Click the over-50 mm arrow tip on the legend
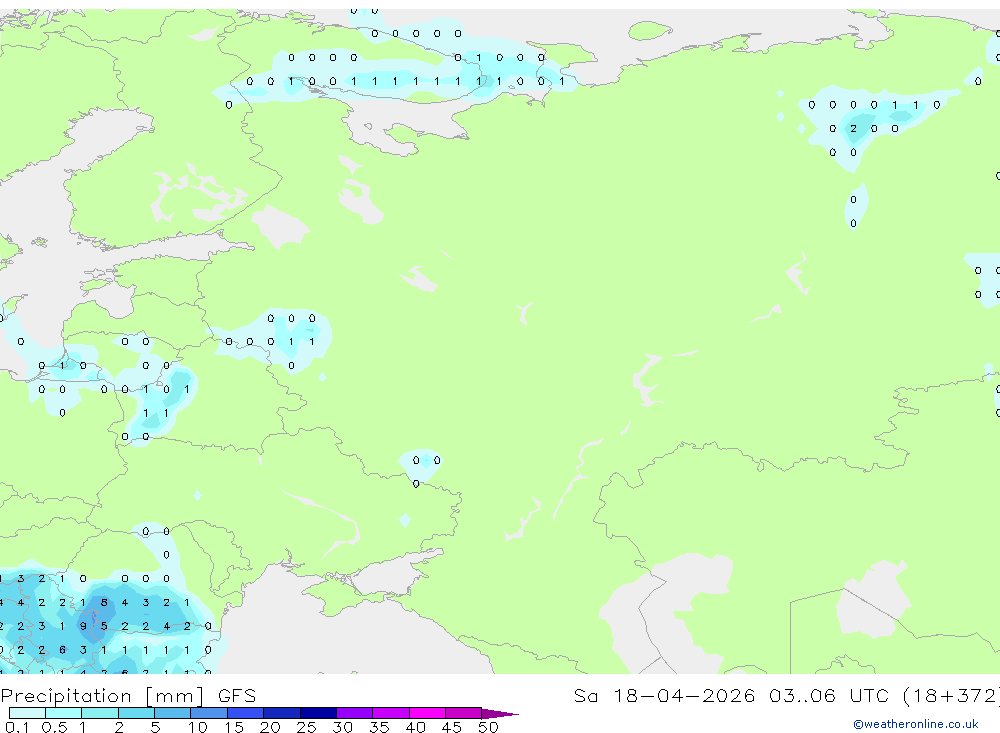Image resolution: width=1000 pixels, height=733 pixels. pyautogui.click(x=500, y=714)
